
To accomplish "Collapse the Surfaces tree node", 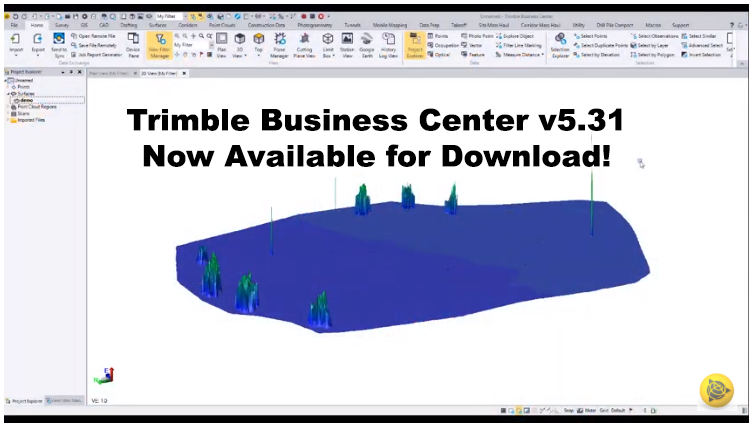I will [x=8, y=94].
